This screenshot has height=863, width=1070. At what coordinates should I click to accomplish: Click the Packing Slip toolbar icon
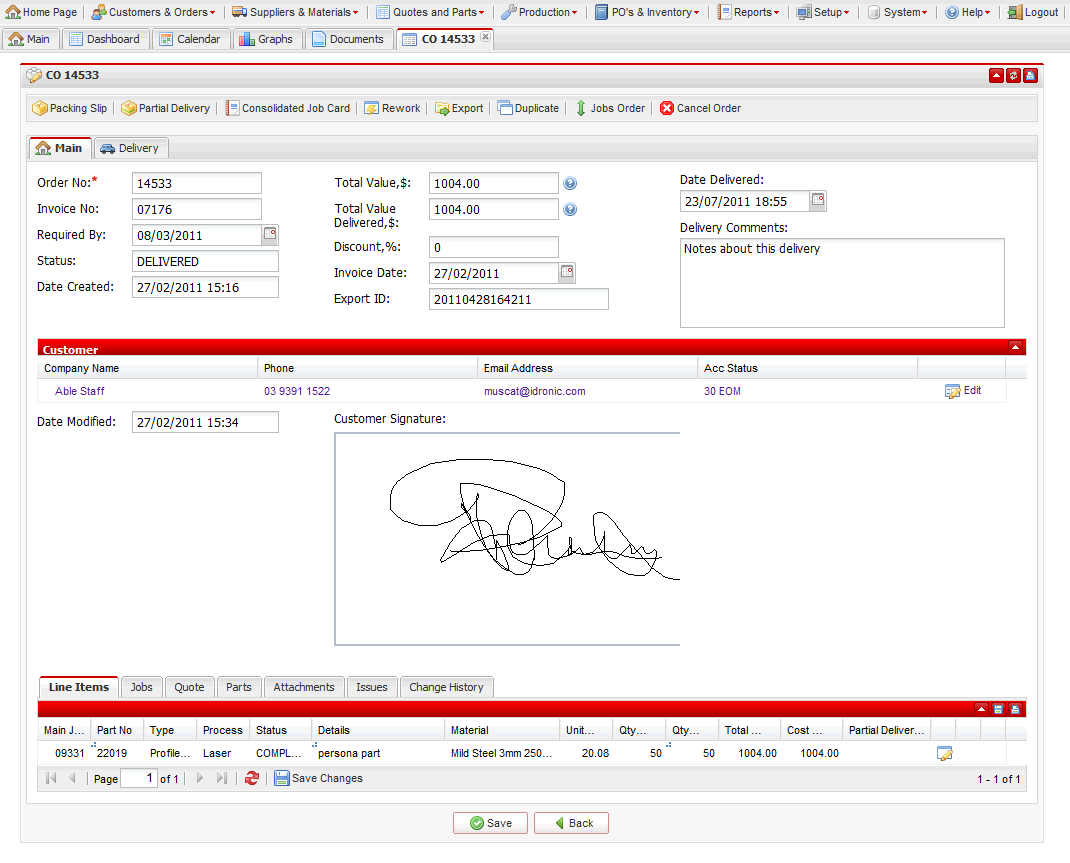coord(40,108)
